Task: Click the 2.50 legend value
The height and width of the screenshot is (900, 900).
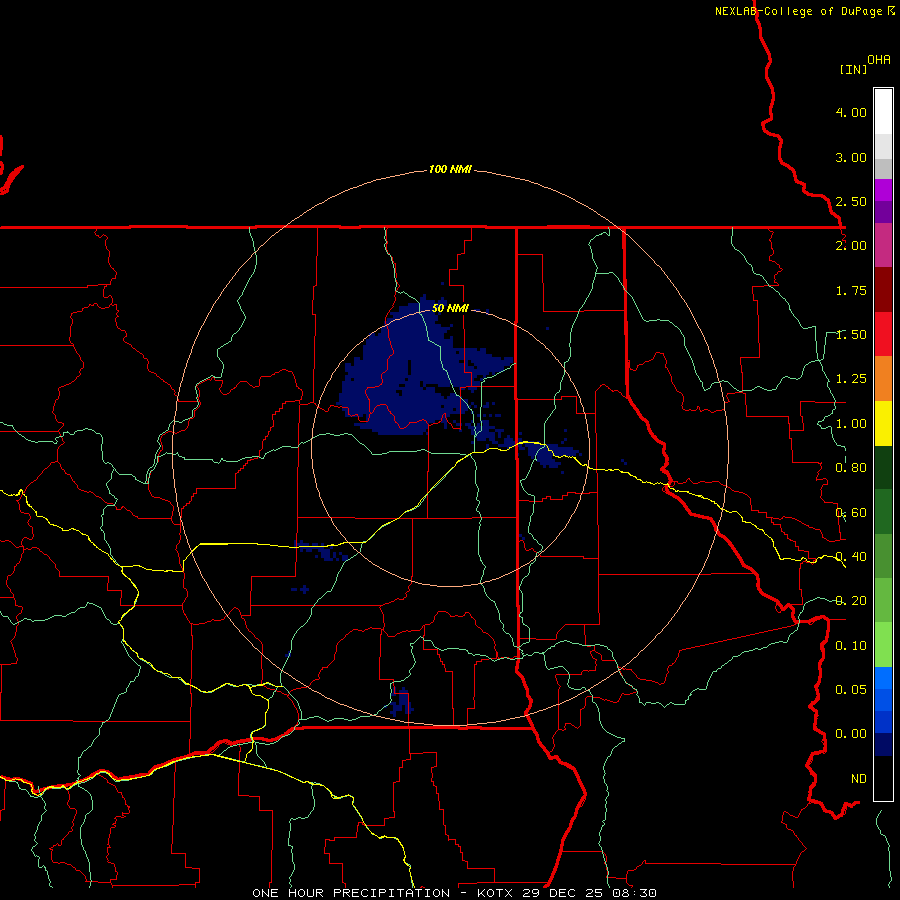Action: click(x=851, y=201)
